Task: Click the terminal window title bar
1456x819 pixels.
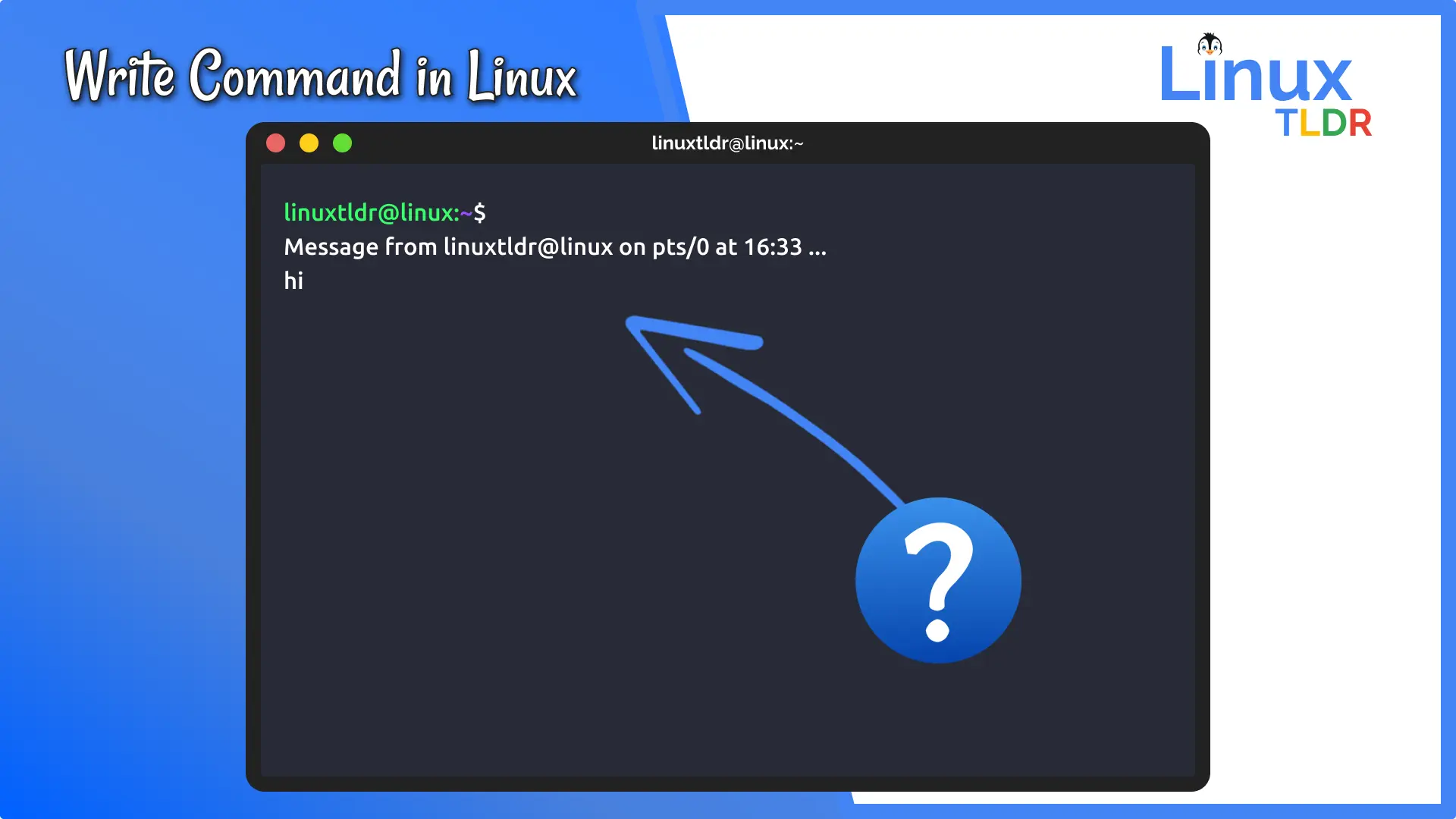Action: (728, 143)
